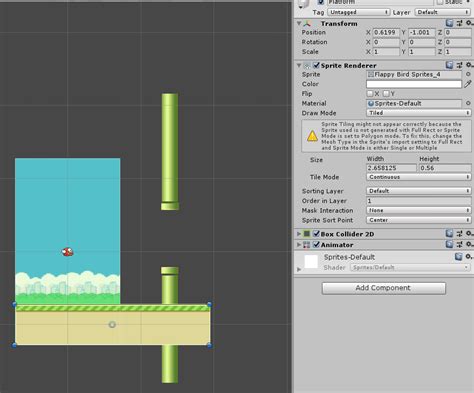Viewport: 474px width, 393px height.
Task: Expand the Sprites-Default material foldout
Action: tap(299, 269)
